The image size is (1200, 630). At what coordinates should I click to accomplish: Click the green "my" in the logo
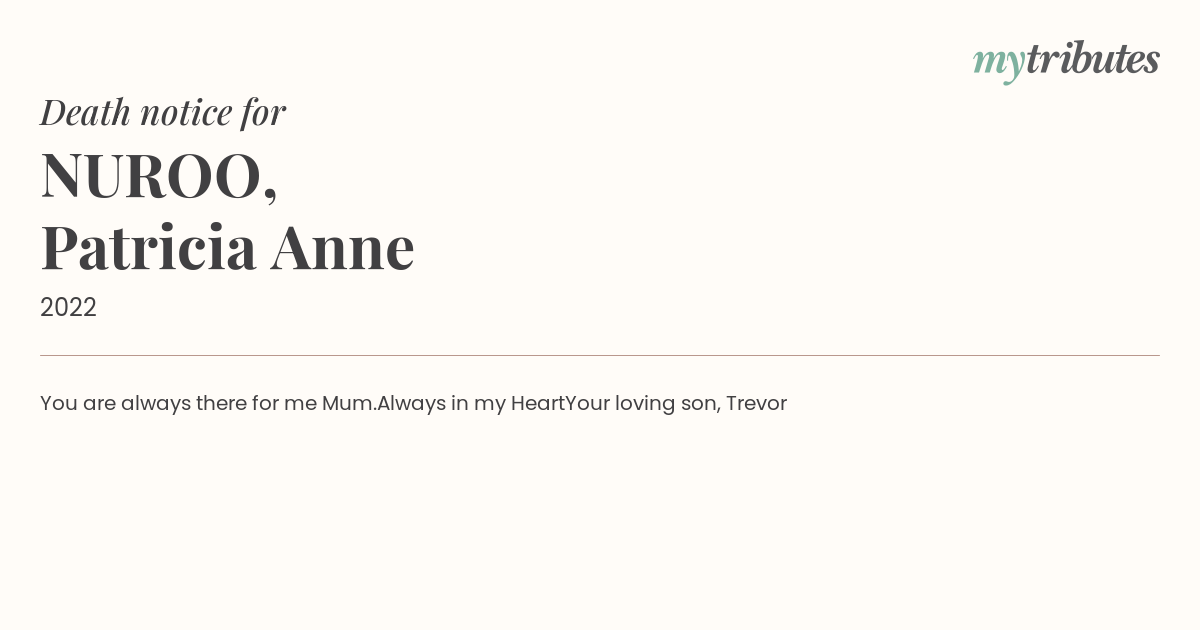(999, 65)
